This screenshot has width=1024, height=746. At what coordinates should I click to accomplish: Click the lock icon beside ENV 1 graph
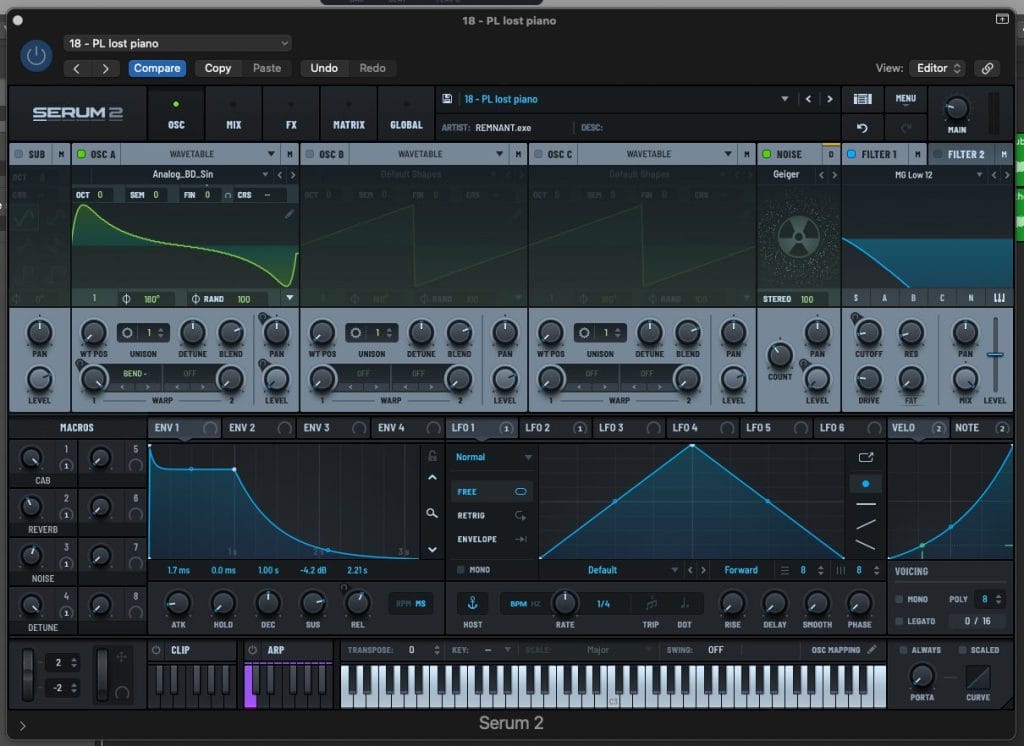432,455
